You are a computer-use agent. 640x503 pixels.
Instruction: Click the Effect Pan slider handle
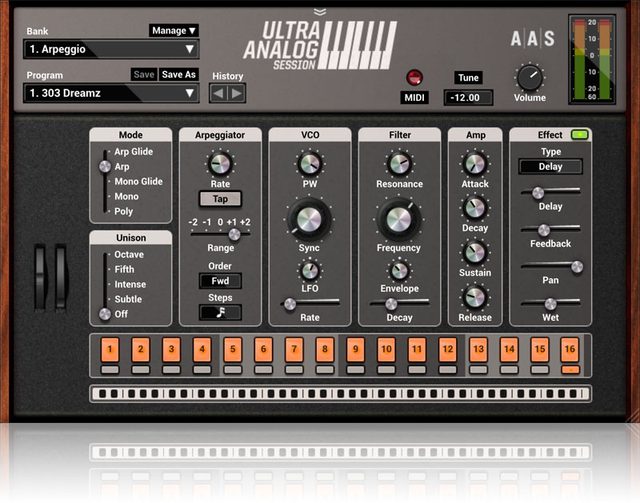pyautogui.click(x=577, y=267)
